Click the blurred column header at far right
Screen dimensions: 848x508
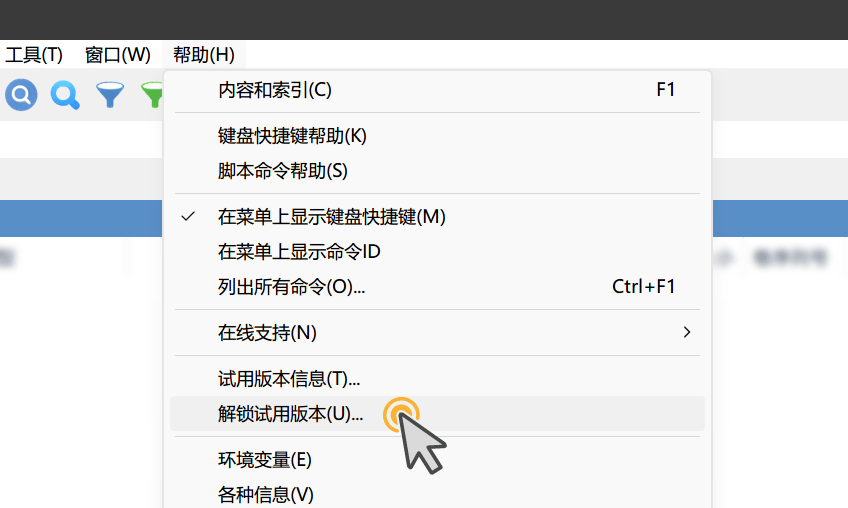tap(791, 257)
